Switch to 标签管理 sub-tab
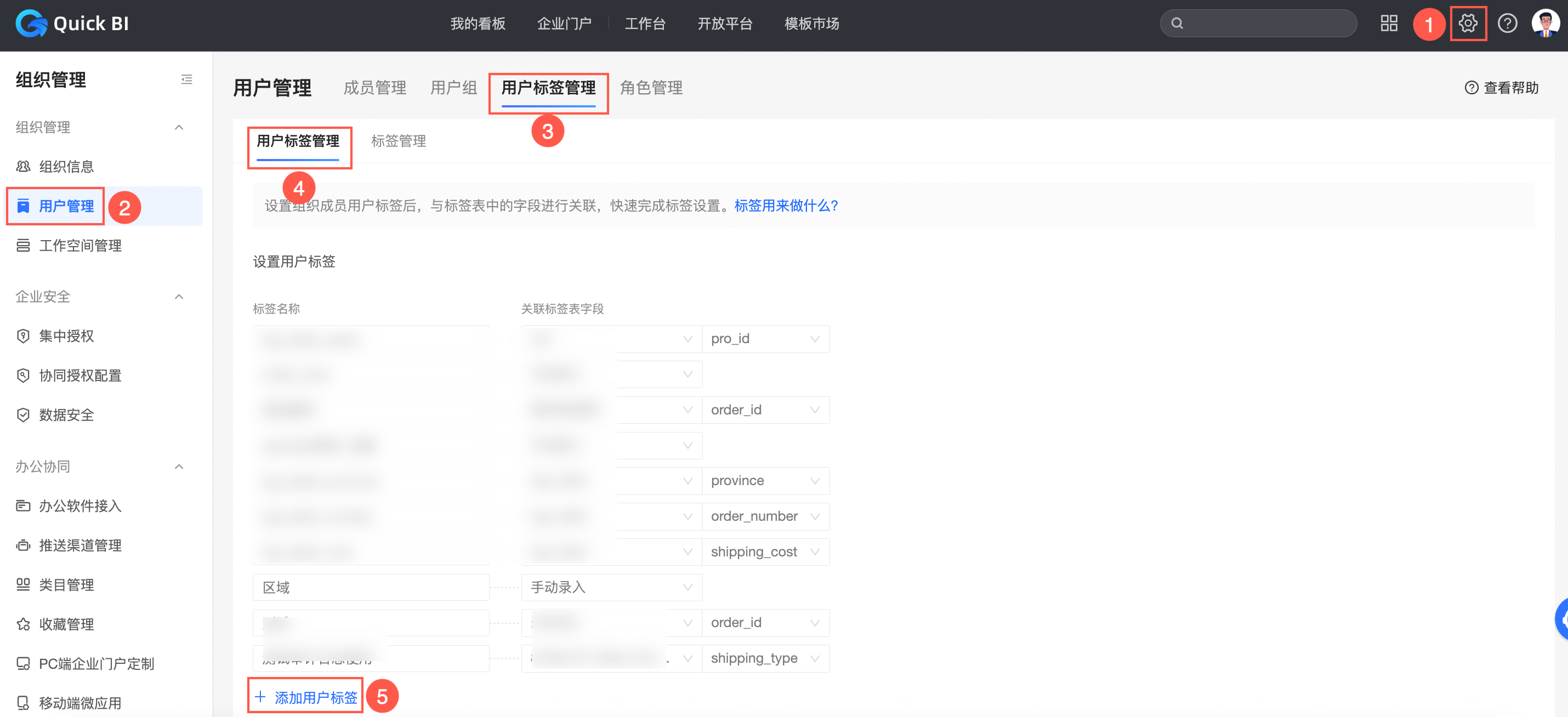This screenshot has height=717, width=1568. coord(398,141)
